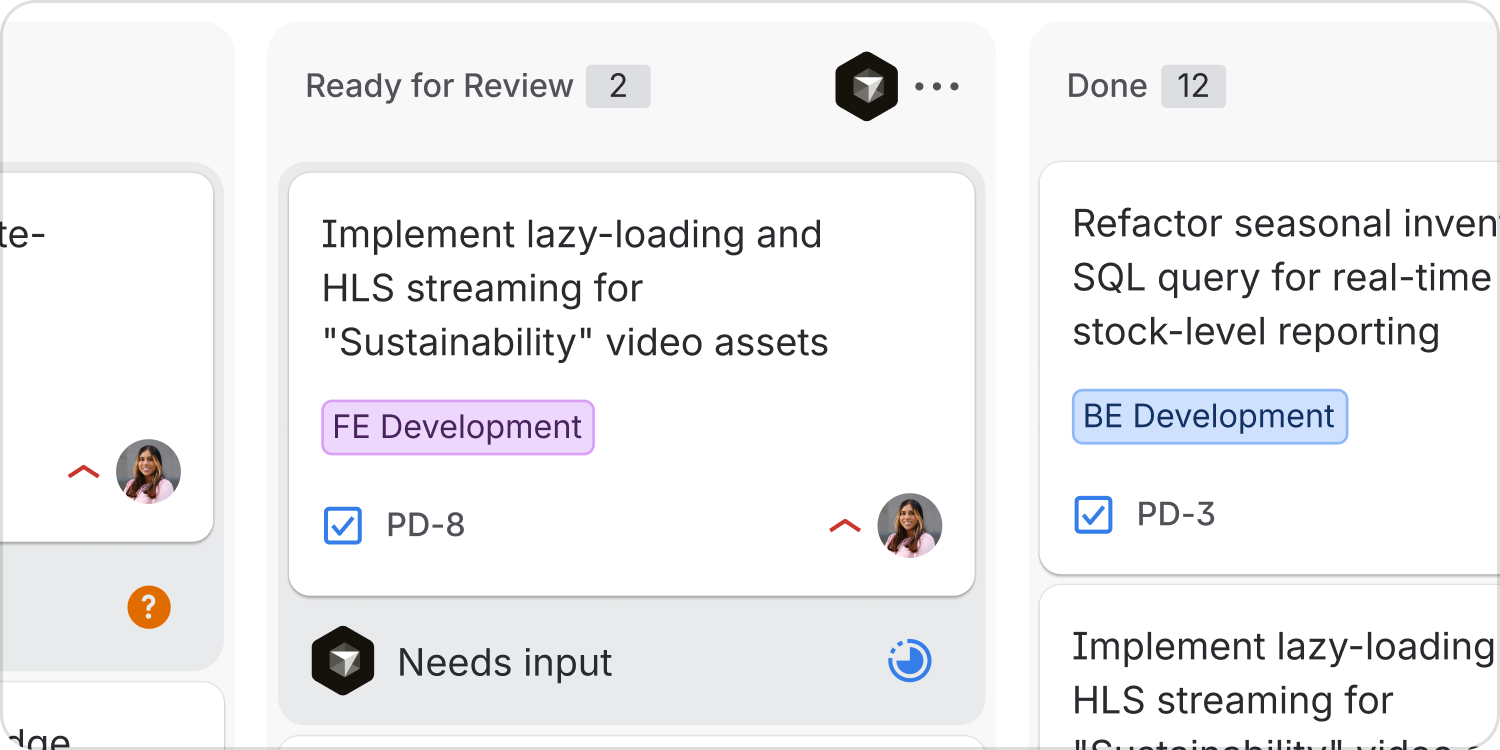Open the Ready for Review column more-options menu
The height and width of the screenshot is (750, 1500).
click(x=937, y=87)
